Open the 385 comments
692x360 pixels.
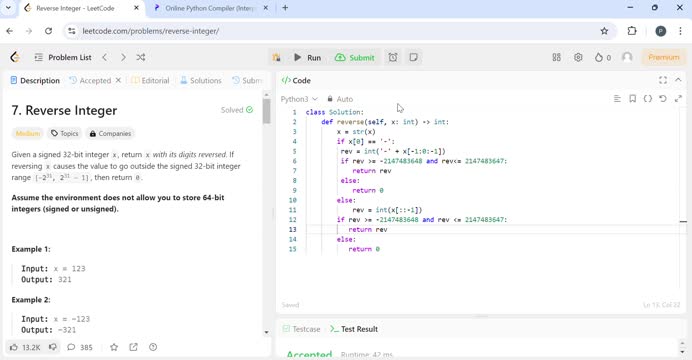79,347
